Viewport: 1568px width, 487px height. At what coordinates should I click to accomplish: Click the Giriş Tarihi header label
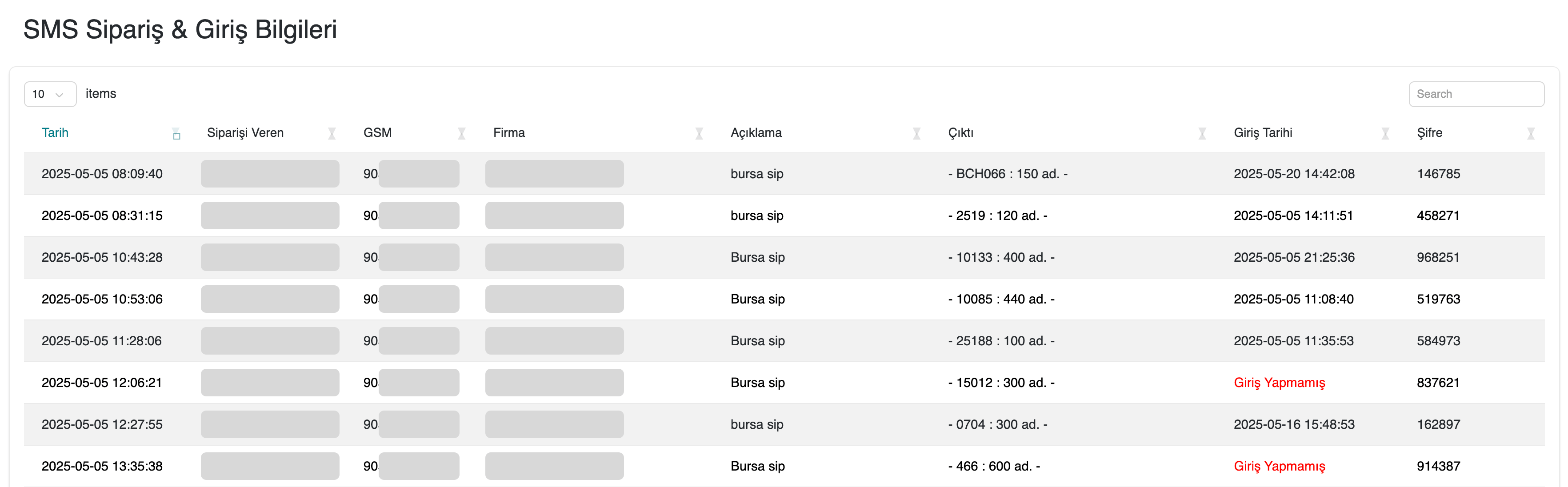[1262, 133]
